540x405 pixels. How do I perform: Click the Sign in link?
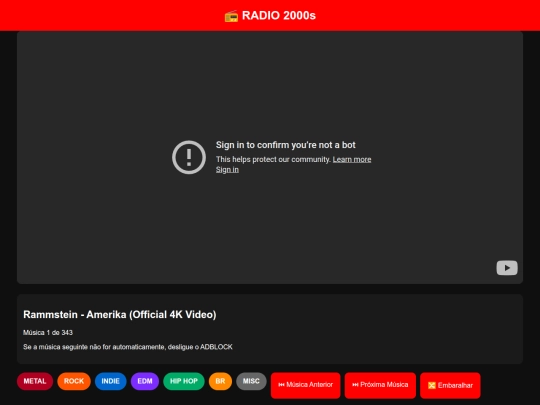pos(227,170)
